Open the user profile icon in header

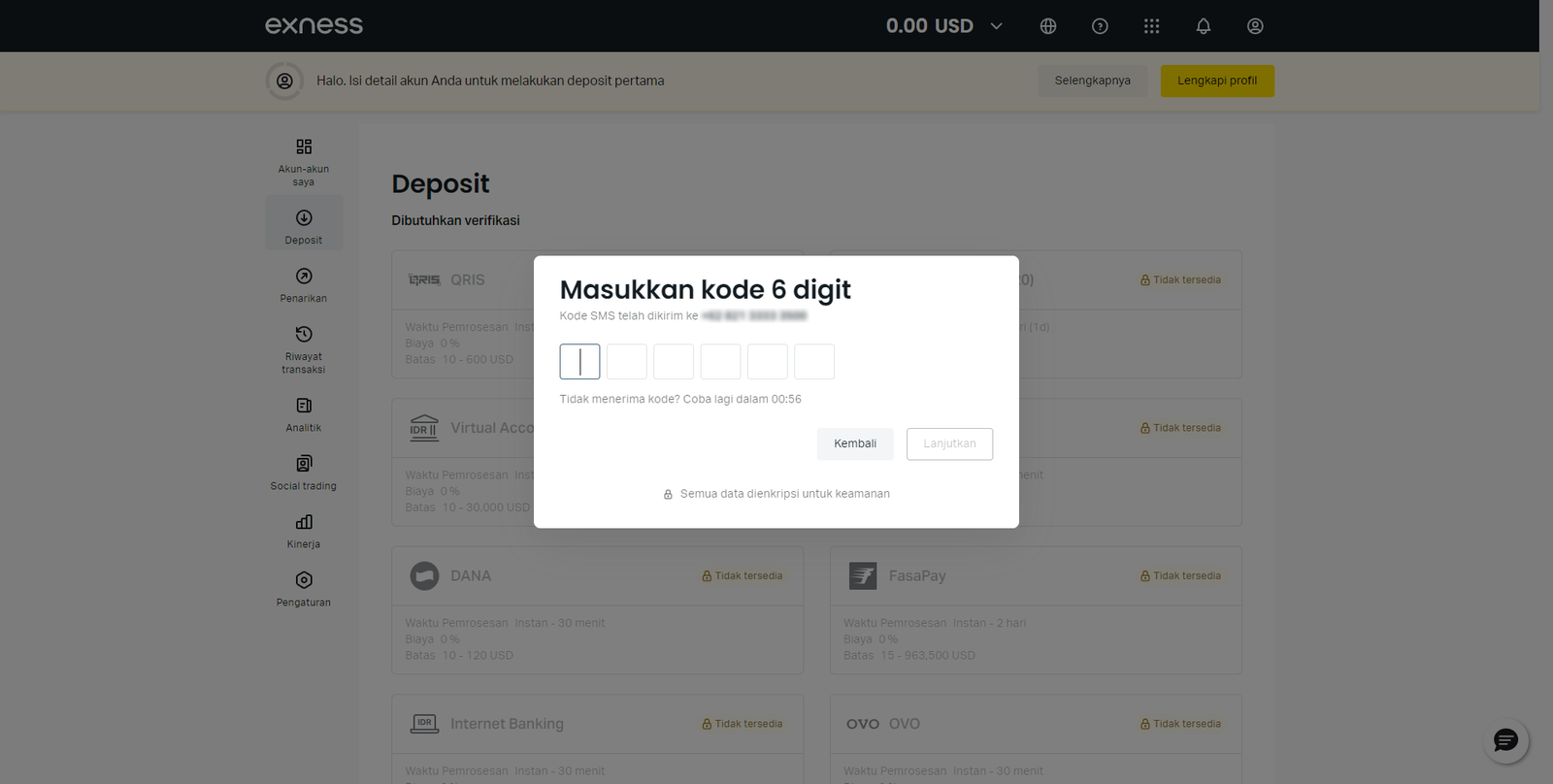point(1255,26)
